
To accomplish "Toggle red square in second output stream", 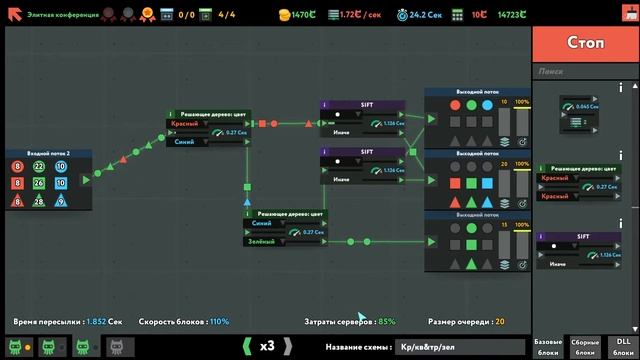I will (455, 183).
